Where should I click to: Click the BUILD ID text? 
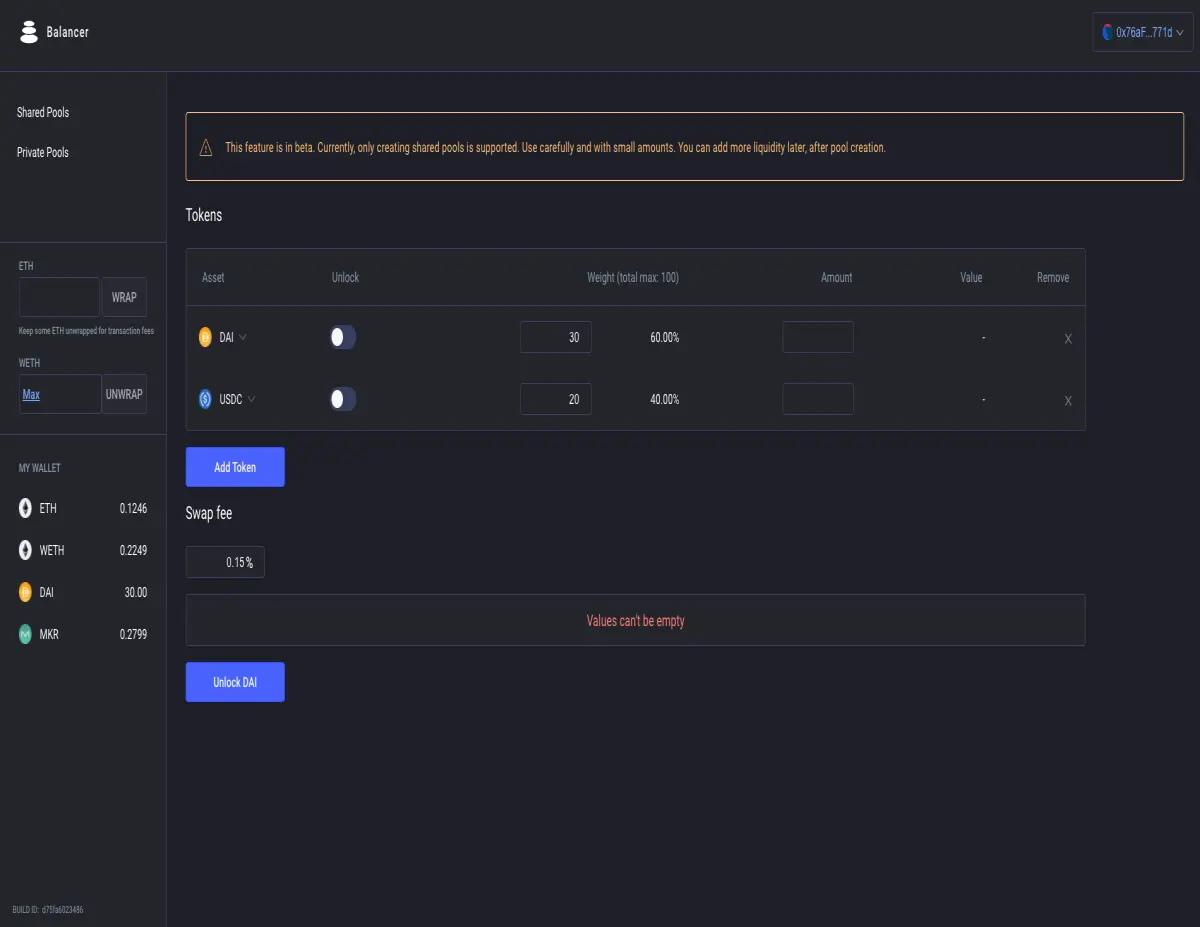(47, 910)
